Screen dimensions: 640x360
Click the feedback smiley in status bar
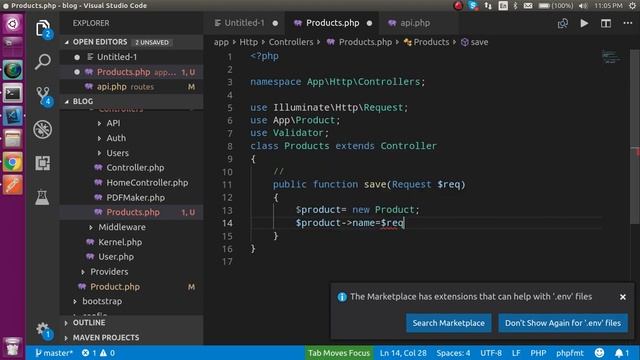(x=599, y=353)
